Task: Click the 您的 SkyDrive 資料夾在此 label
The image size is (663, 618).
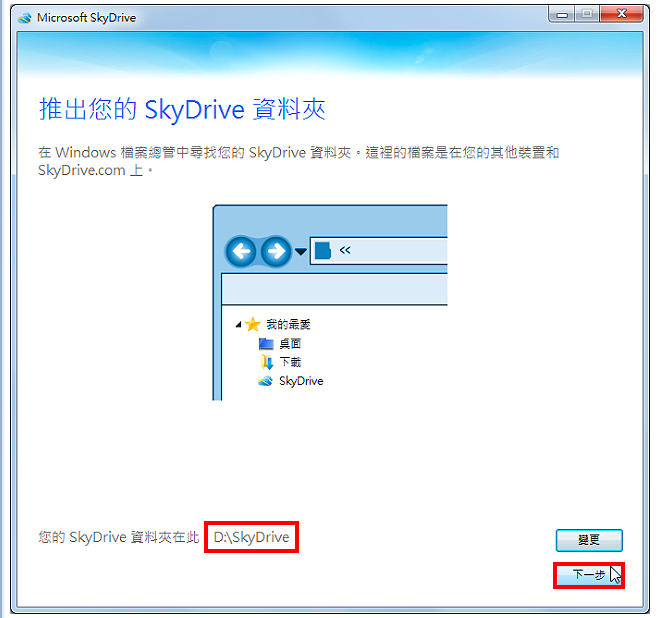Action: 118,537
